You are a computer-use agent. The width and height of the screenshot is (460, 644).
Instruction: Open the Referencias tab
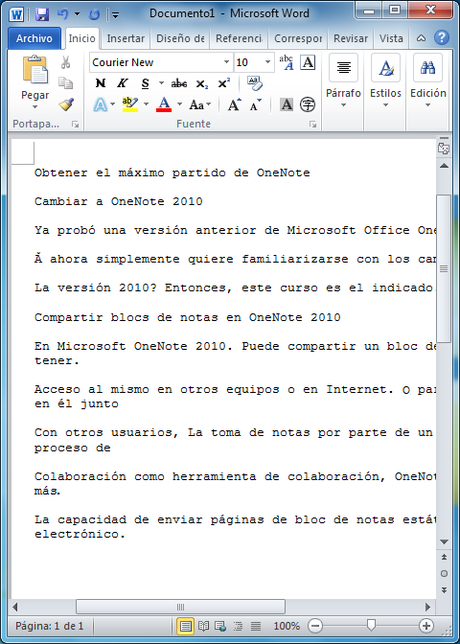239,39
